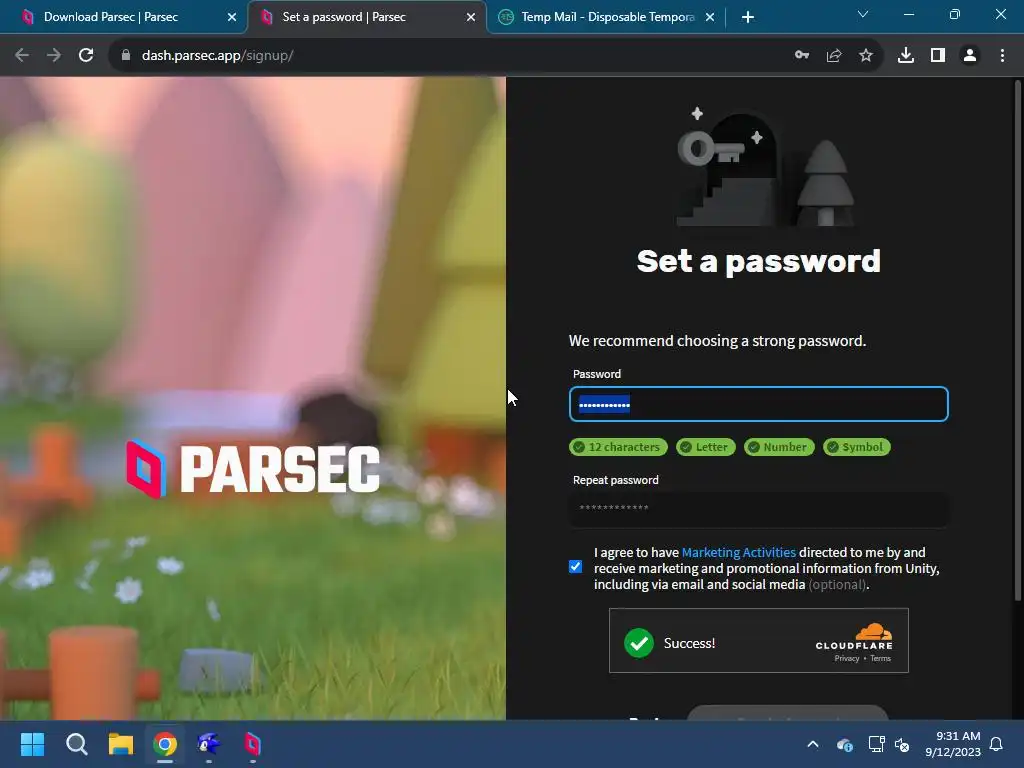Screen dimensions: 1024x768
Task: Open the Chrome downloads icon
Action: click(x=906, y=56)
